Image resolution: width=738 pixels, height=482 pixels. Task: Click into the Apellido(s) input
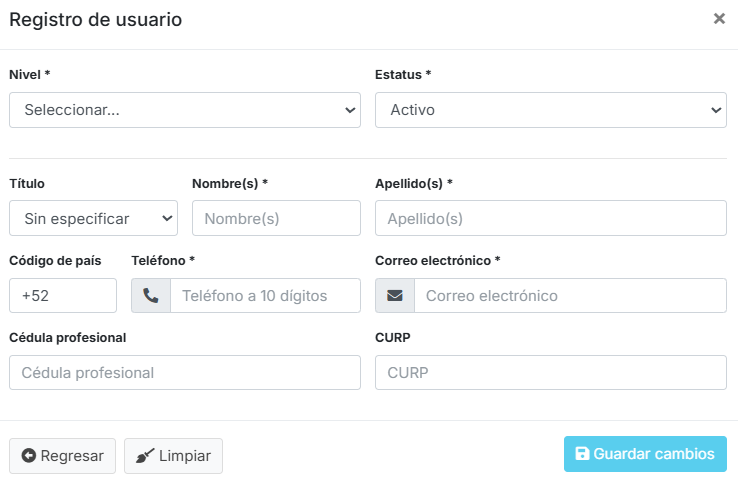coord(550,218)
